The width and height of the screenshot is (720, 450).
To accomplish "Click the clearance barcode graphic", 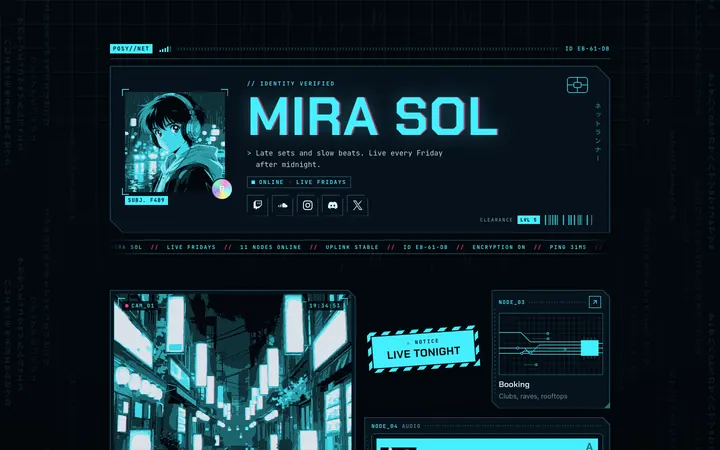I will [x=568, y=220].
